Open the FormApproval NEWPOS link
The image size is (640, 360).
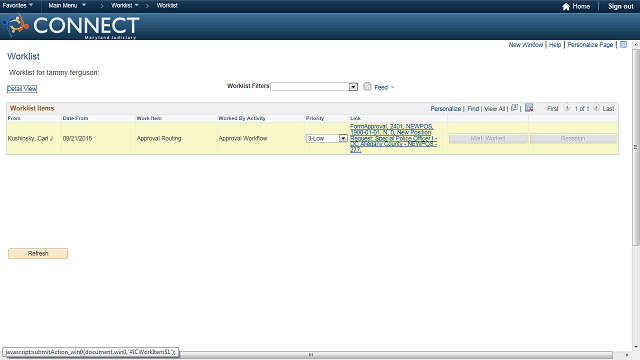point(393,138)
